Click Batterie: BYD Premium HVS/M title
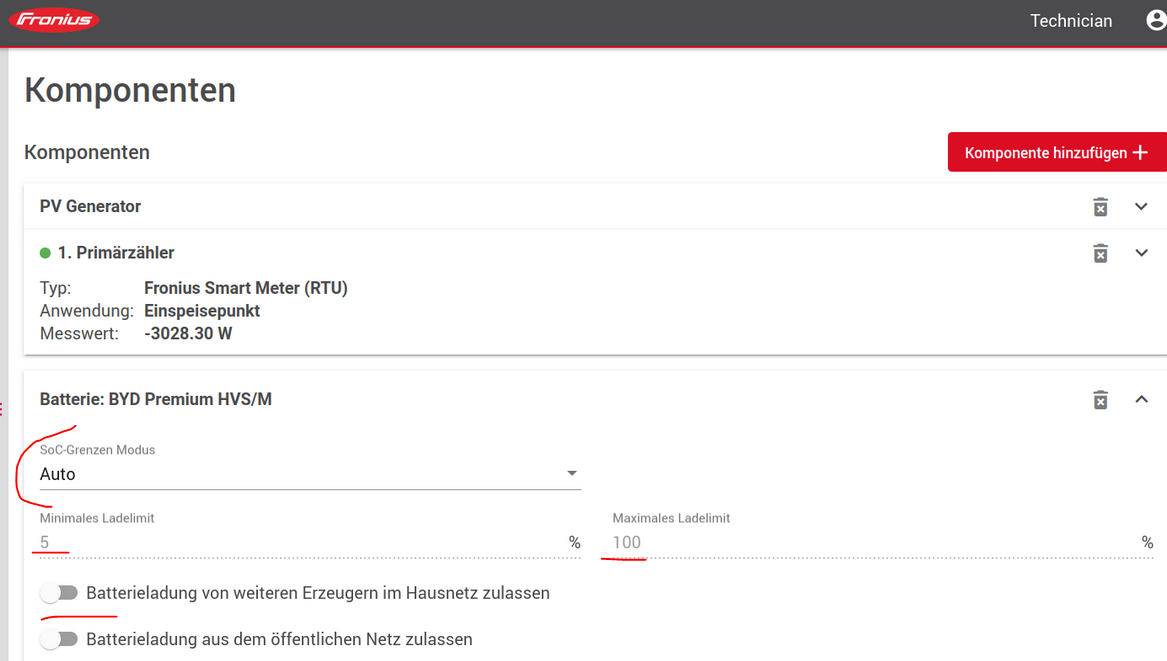The height and width of the screenshot is (661, 1167). coord(156,399)
